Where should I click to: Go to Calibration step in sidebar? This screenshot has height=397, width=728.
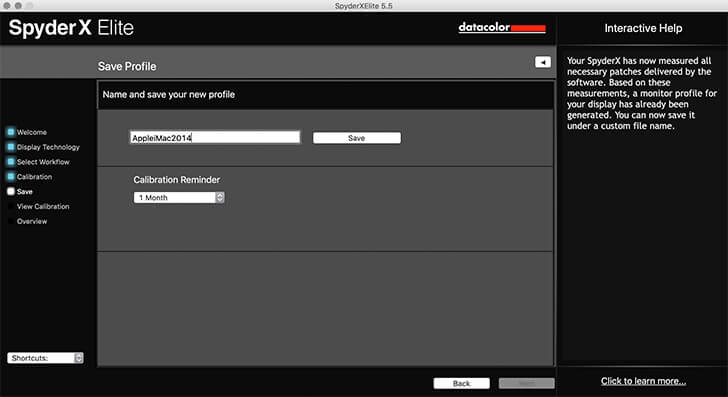click(x=34, y=177)
